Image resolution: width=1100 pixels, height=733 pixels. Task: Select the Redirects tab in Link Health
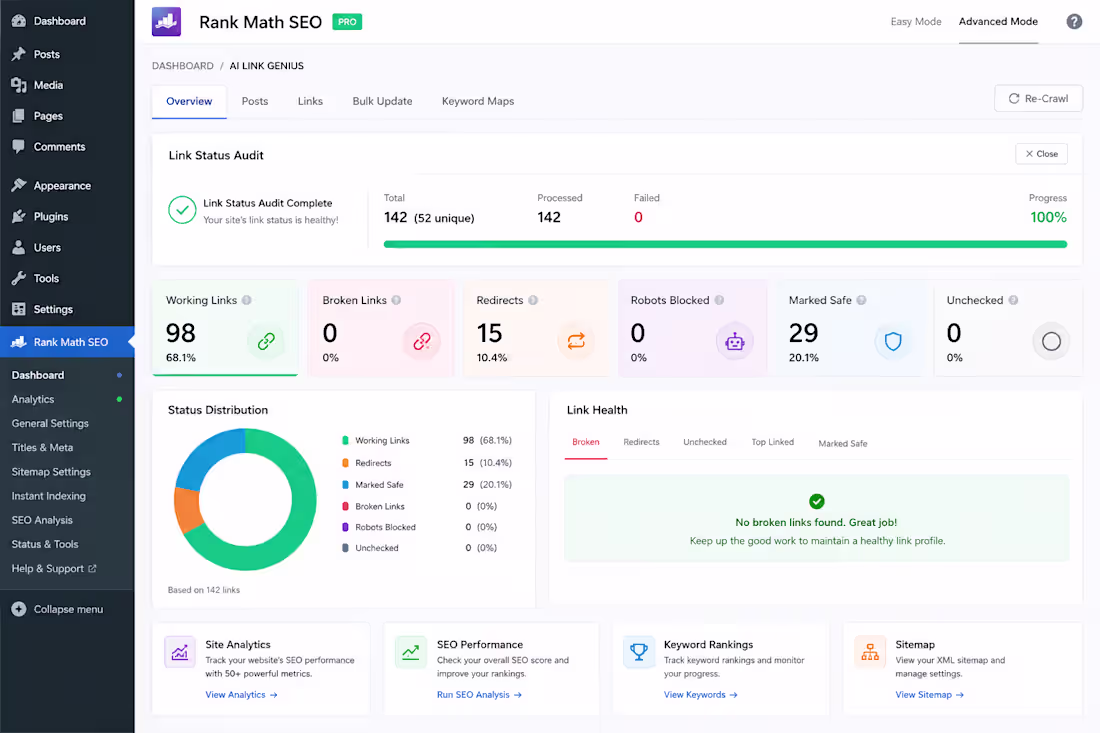tap(641, 443)
